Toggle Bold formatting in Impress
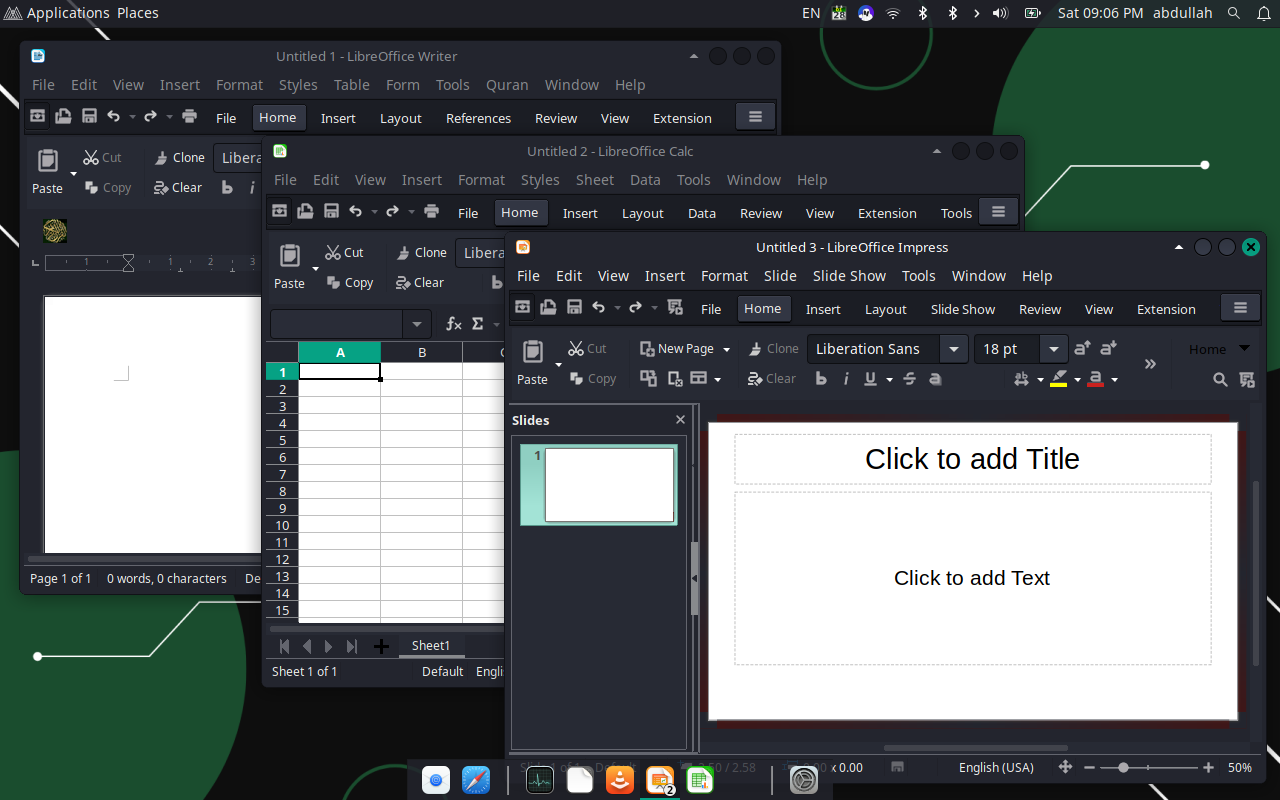1280x800 pixels. coord(821,379)
